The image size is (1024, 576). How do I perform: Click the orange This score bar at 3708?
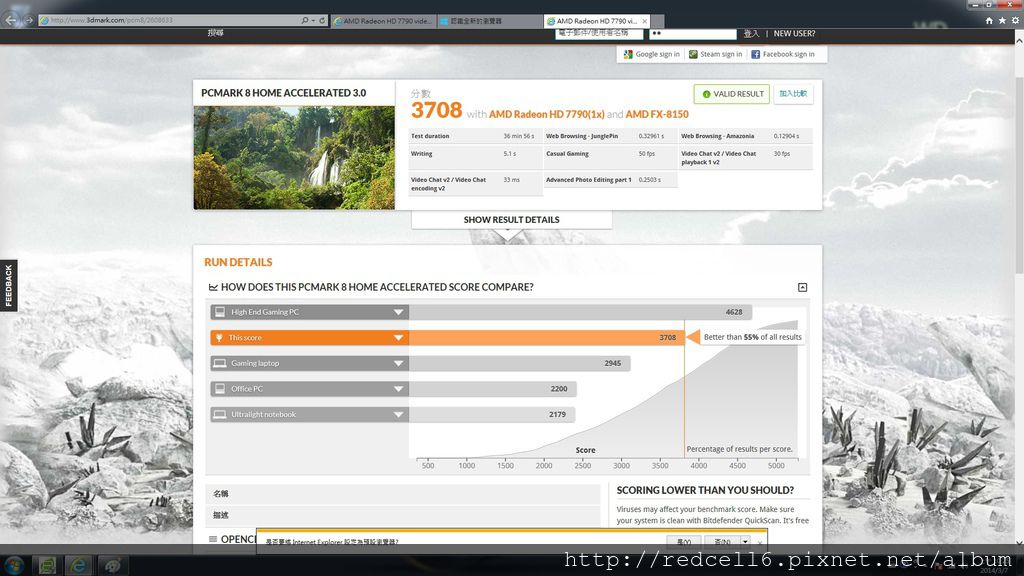point(547,338)
